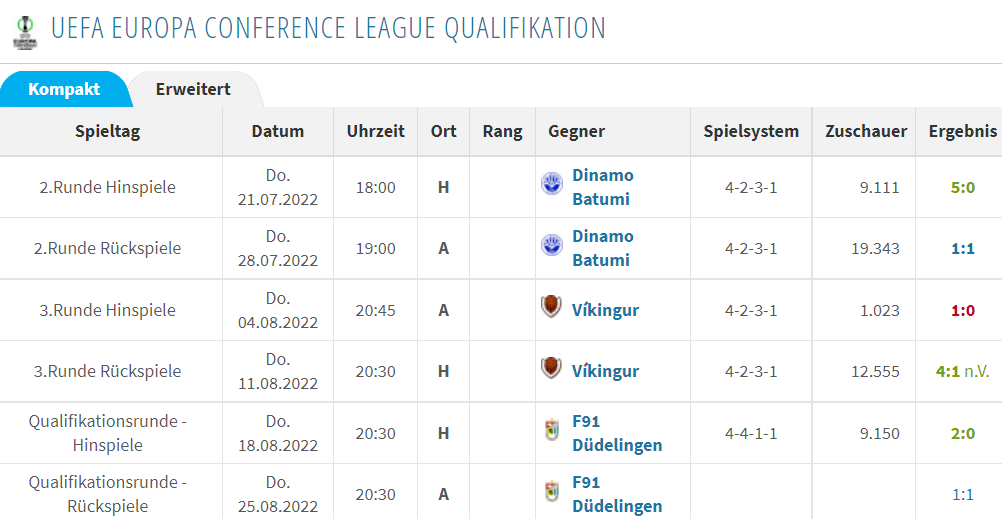This screenshot has height=519, width=1002.
Task: Click the F91 Düdelingen crest in the 18.08.2022 row
Action: (551, 431)
